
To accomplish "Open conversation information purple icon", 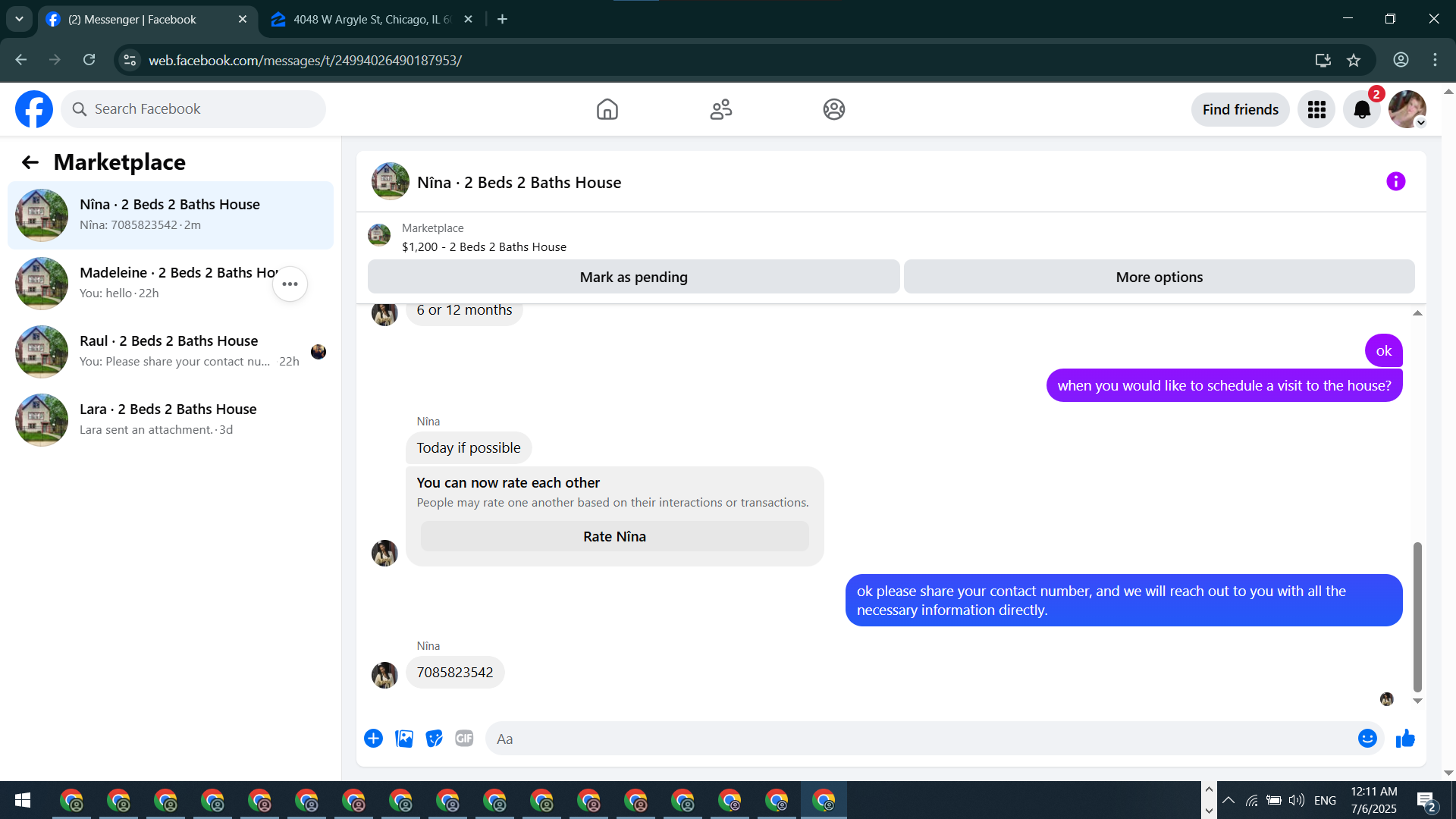I will click(x=1395, y=182).
